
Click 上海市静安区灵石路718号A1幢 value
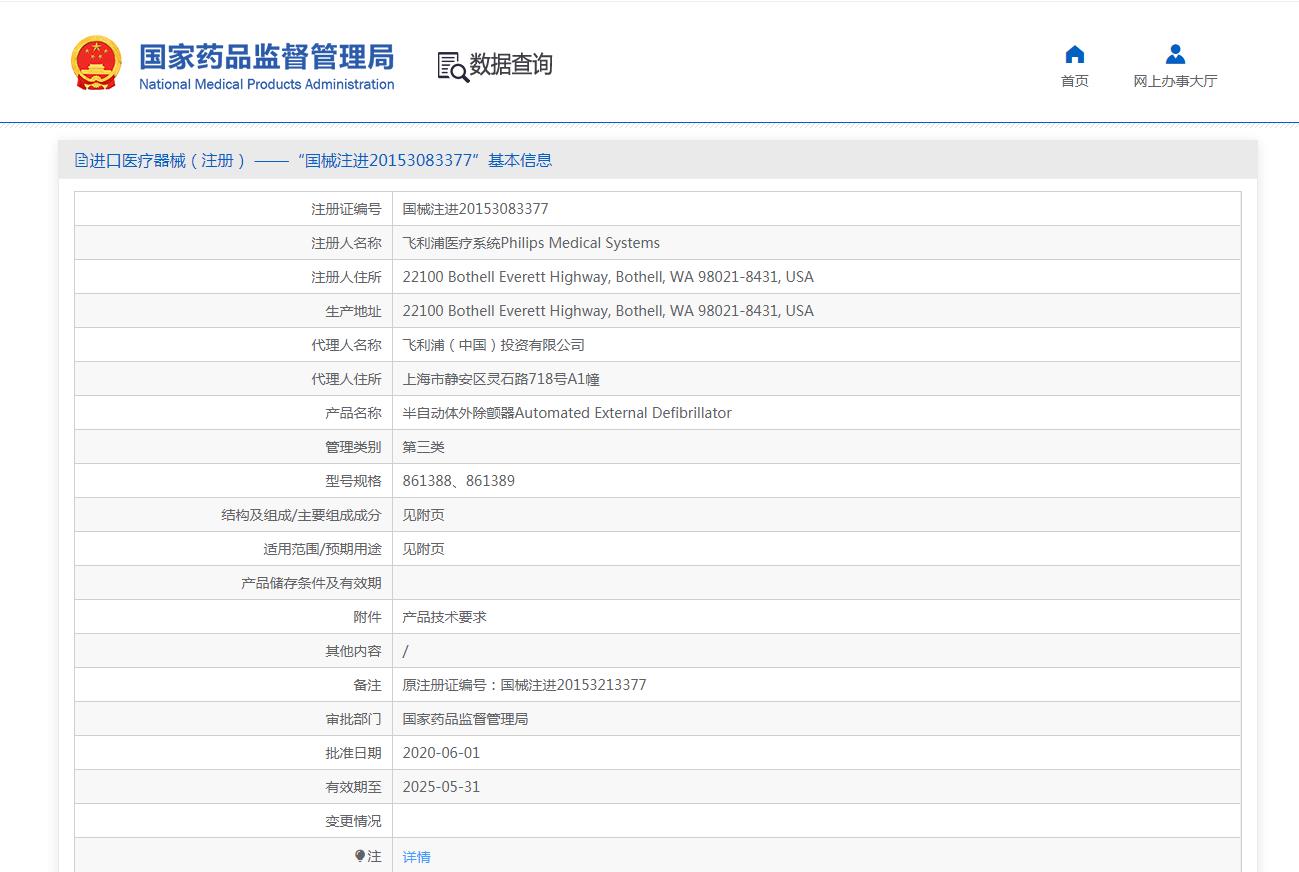click(501, 379)
